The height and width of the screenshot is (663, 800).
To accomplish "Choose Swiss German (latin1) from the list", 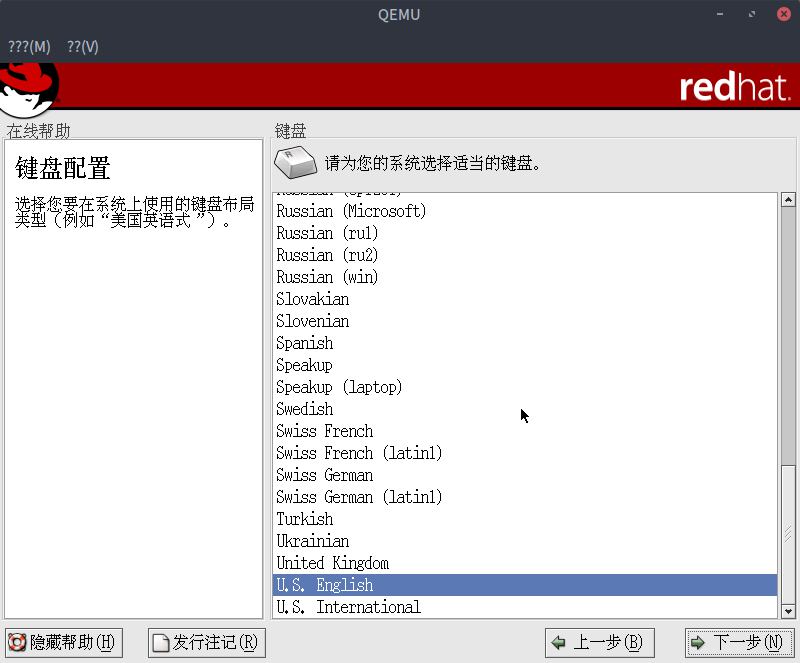I will (x=359, y=497).
